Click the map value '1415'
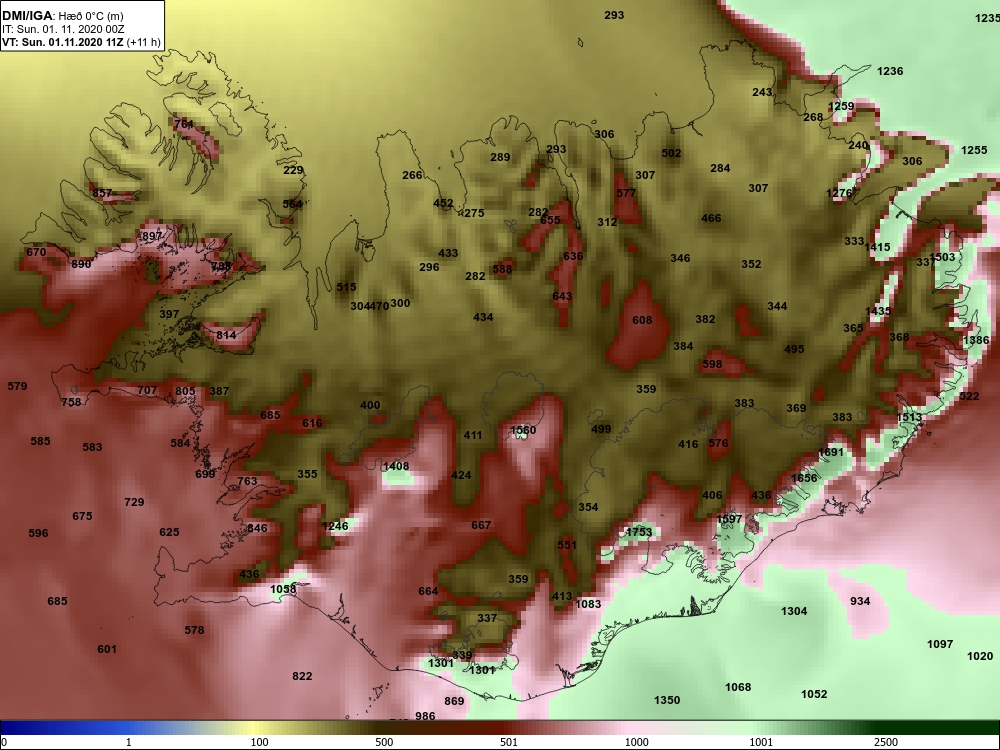 [878, 247]
